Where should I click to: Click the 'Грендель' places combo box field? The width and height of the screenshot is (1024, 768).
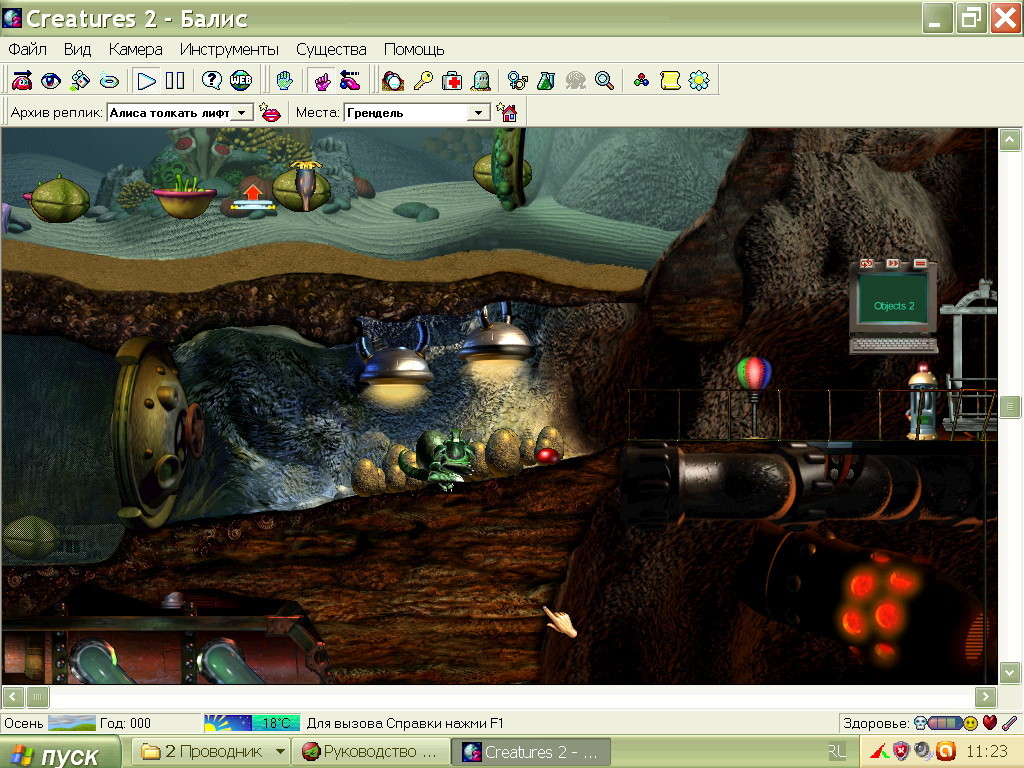(x=417, y=113)
